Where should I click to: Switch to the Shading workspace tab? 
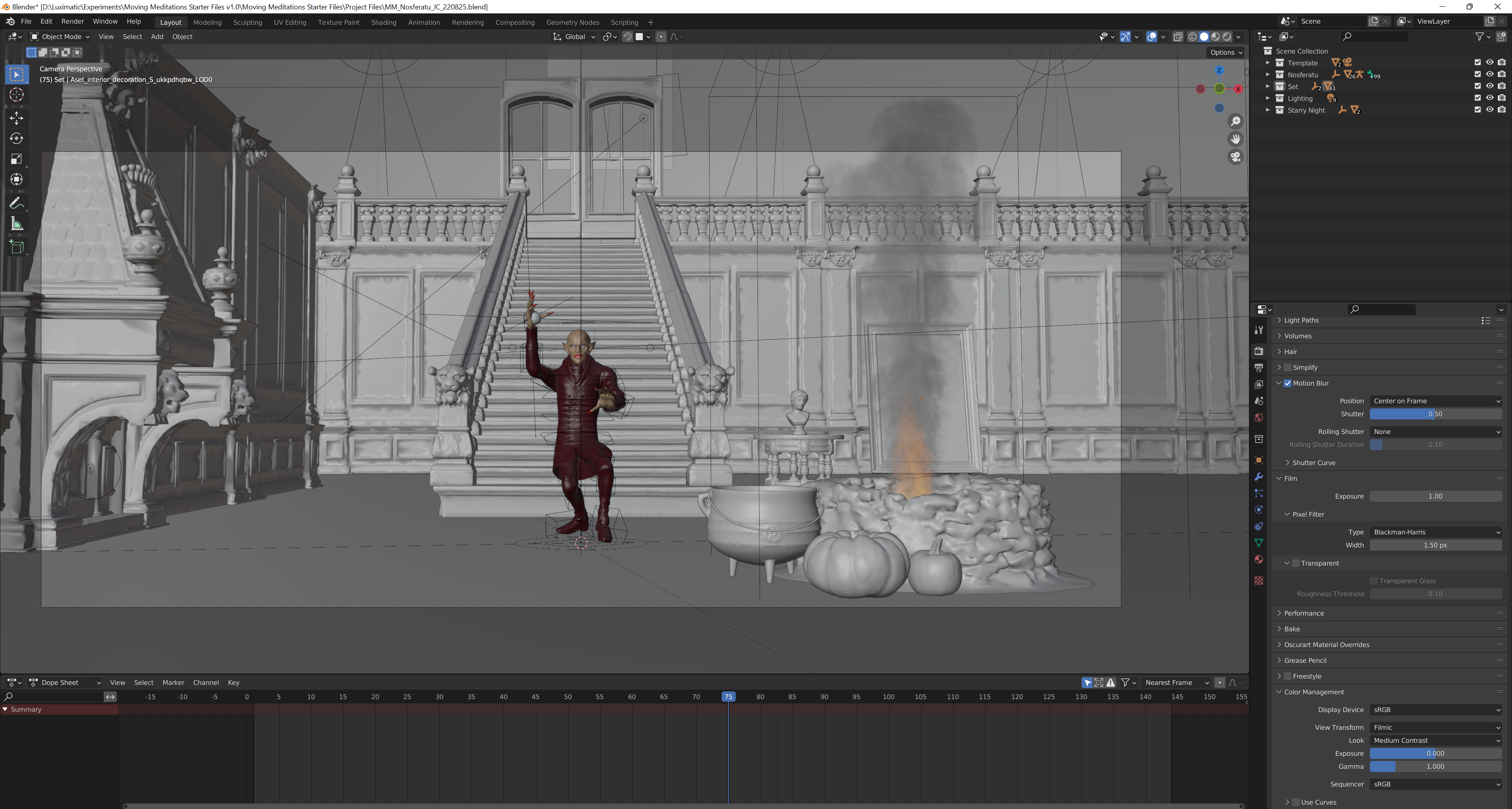tap(383, 22)
